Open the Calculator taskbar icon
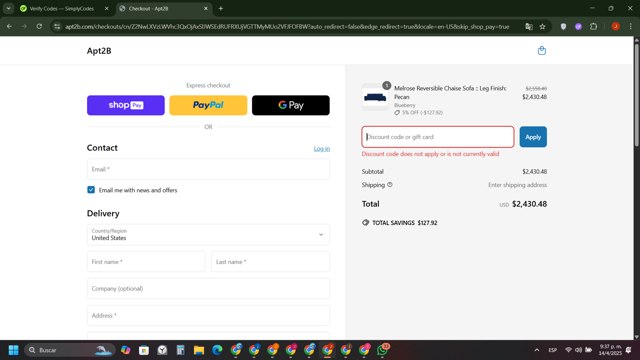This screenshot has width=640, height=360. coord(180,350)
